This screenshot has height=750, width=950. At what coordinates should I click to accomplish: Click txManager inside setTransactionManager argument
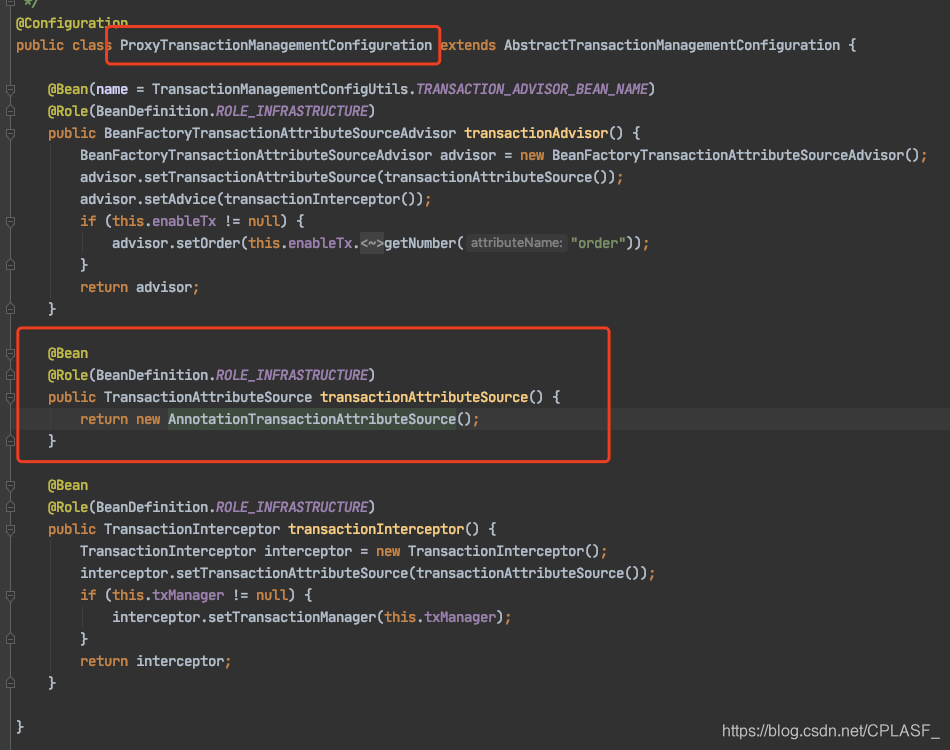pos(460,617)
